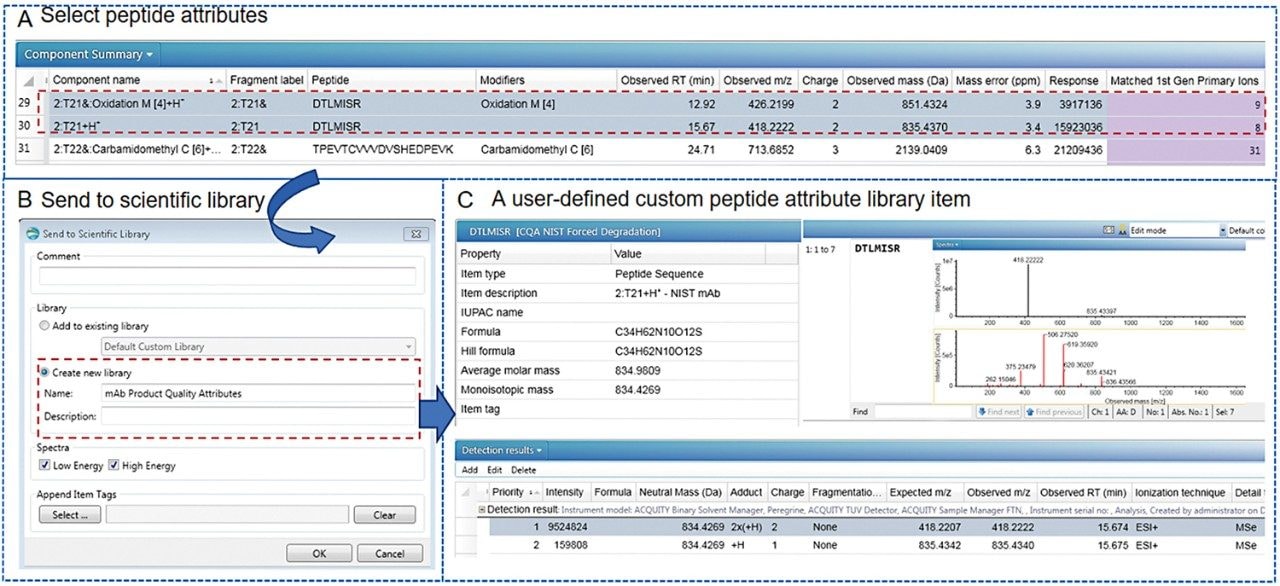Close the Send to Scientific Library dialog
1280x586 pixels.
pyautogui.click(x=415, y=234)
